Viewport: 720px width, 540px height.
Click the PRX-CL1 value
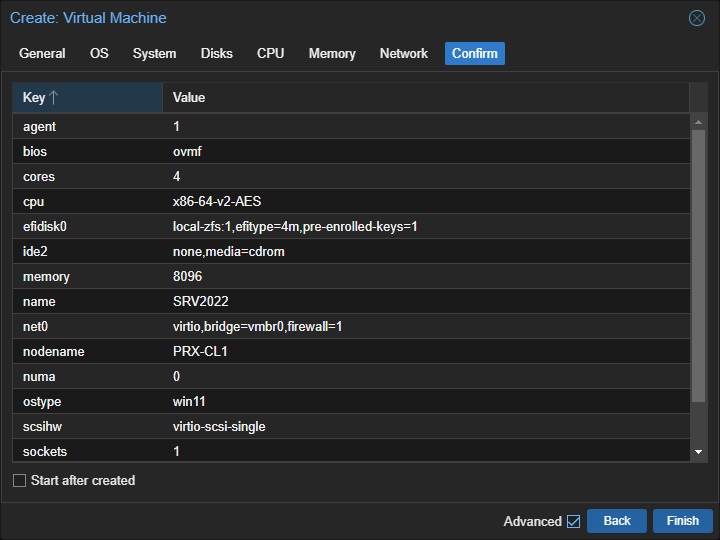pos(200,352)
